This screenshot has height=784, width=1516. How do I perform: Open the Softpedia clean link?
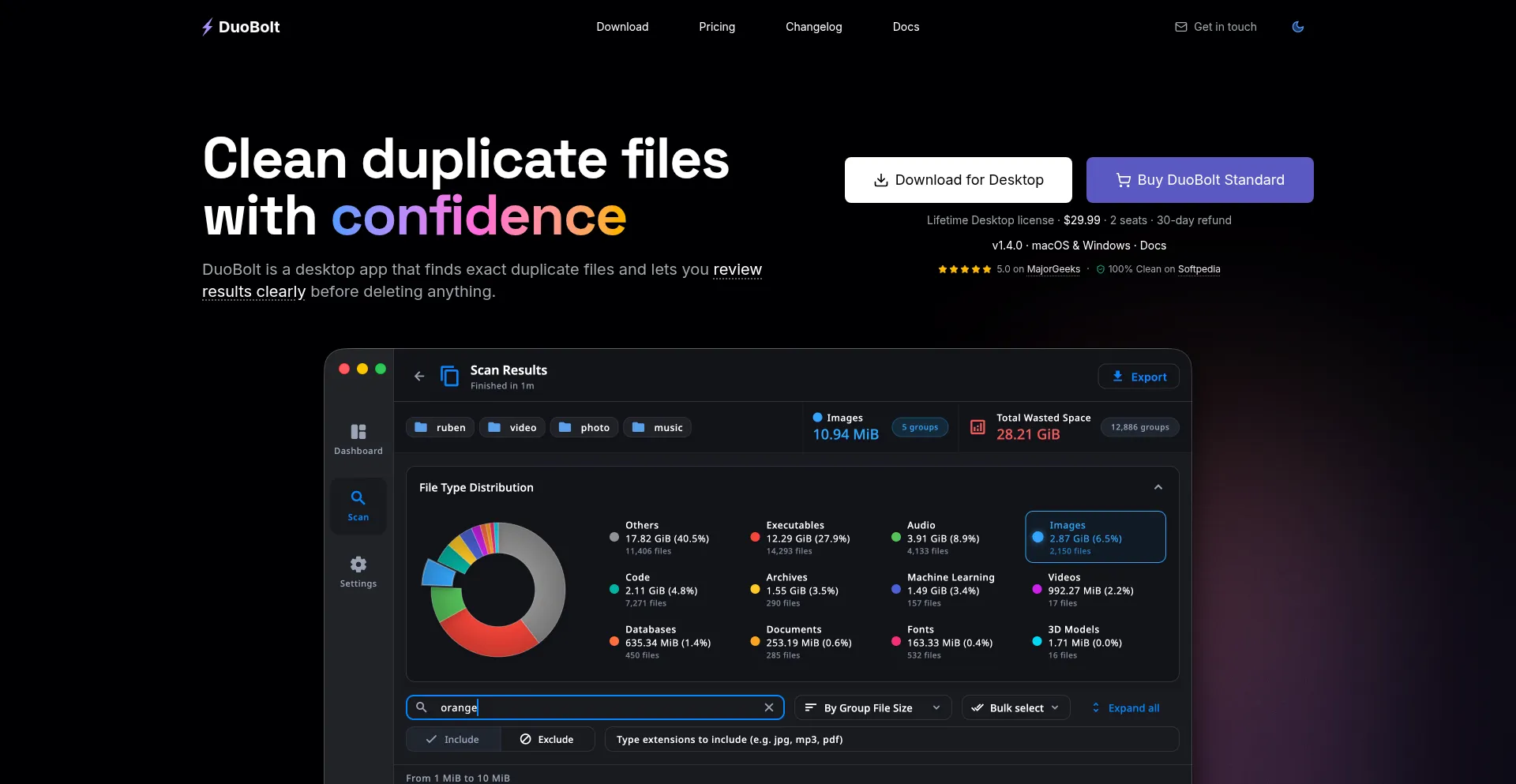(x=1199, y=269)
